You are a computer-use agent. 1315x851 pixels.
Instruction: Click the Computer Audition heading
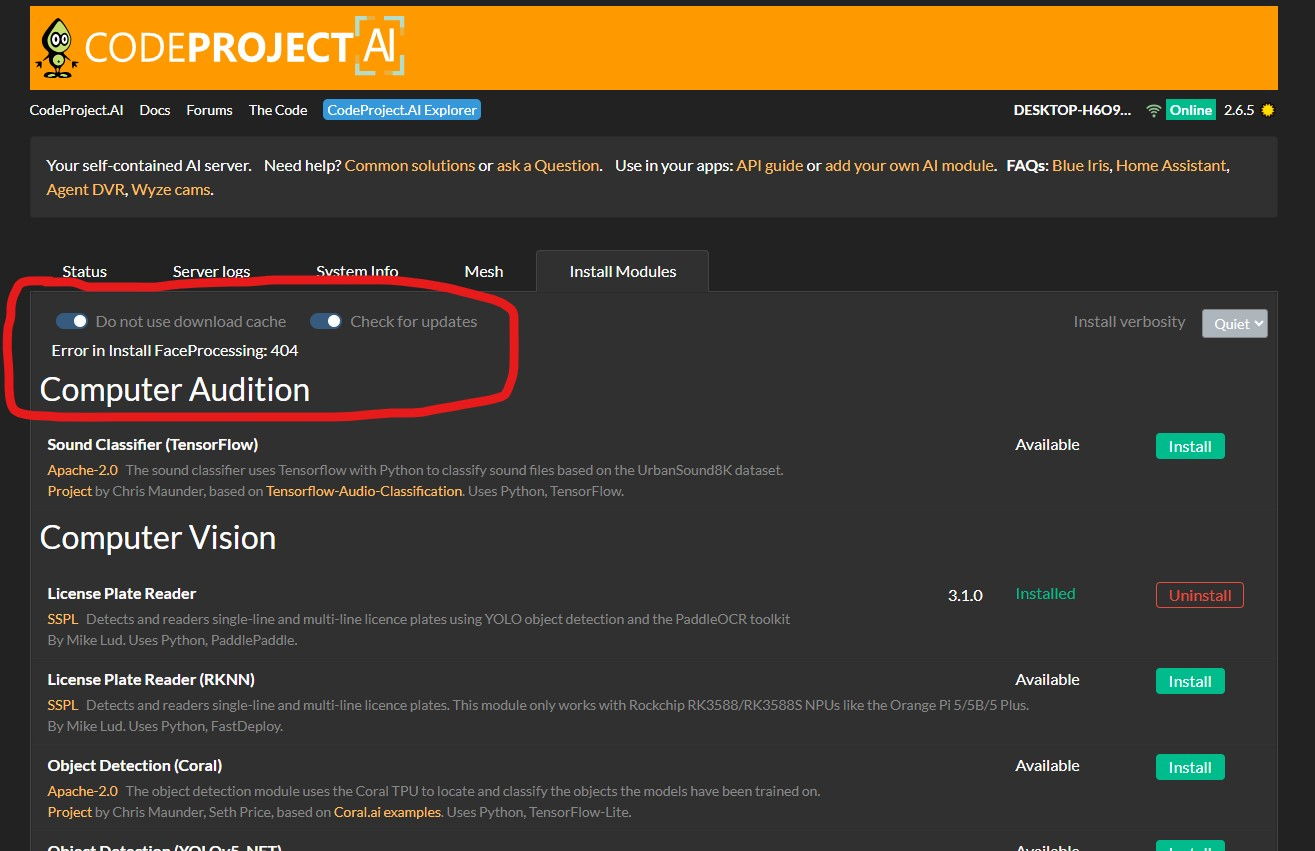[175, 390]
